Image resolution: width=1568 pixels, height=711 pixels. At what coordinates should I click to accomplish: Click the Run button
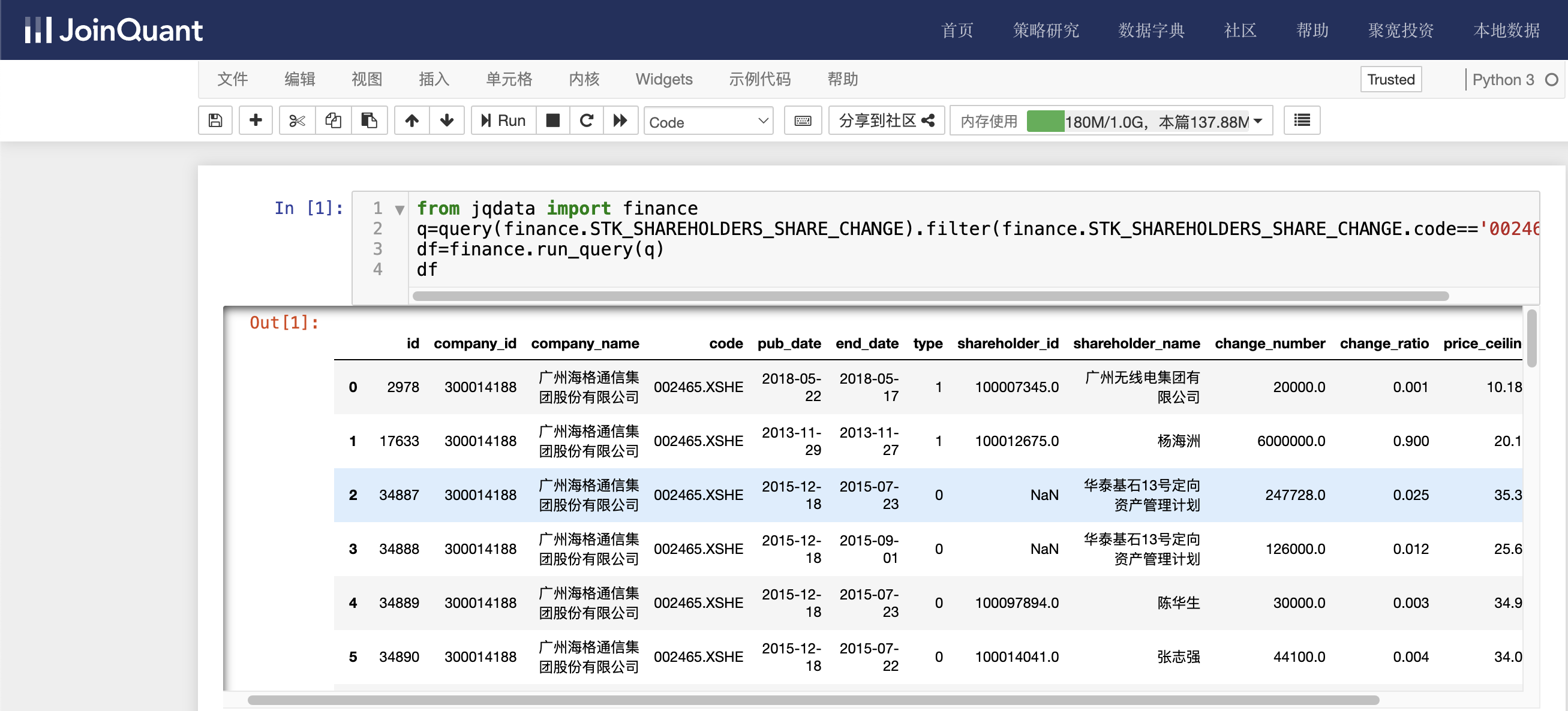[x=503, y=120]
